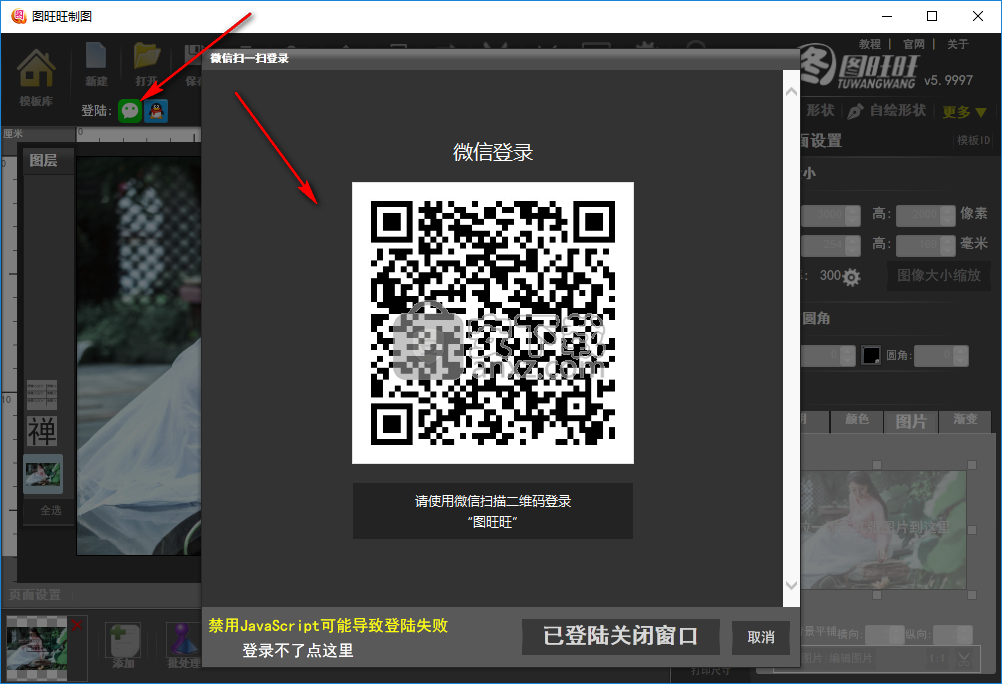Click the 打开 folder icon

[147, 64]
